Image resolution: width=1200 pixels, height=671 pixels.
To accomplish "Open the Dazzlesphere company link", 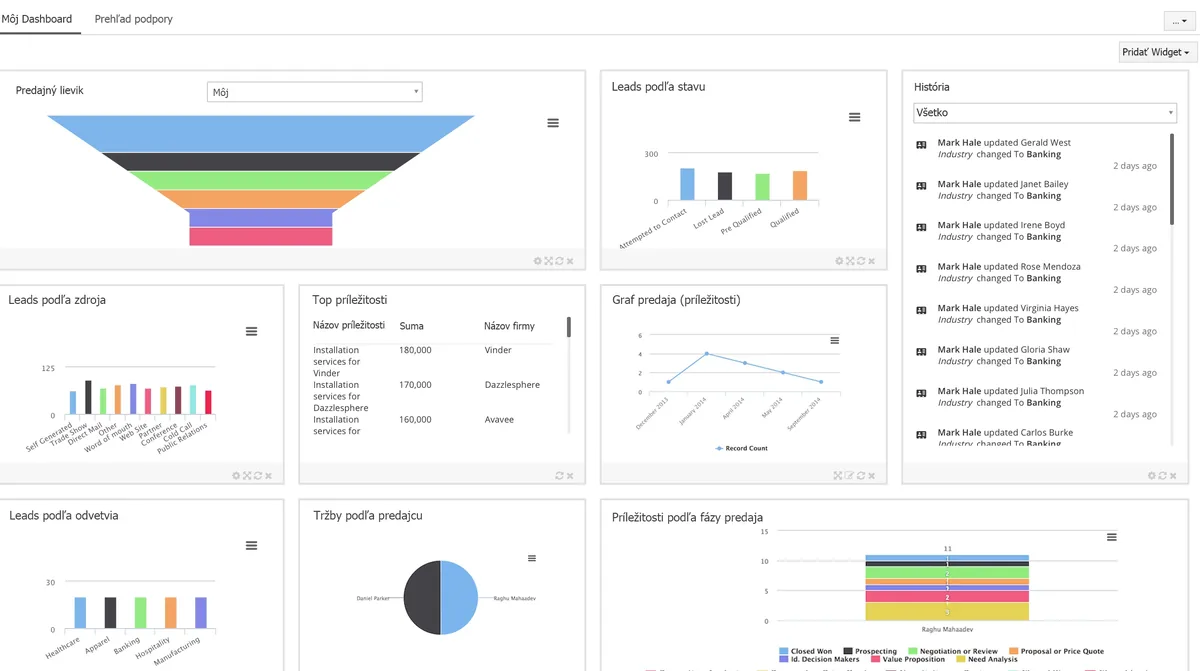I will [512, 385].
